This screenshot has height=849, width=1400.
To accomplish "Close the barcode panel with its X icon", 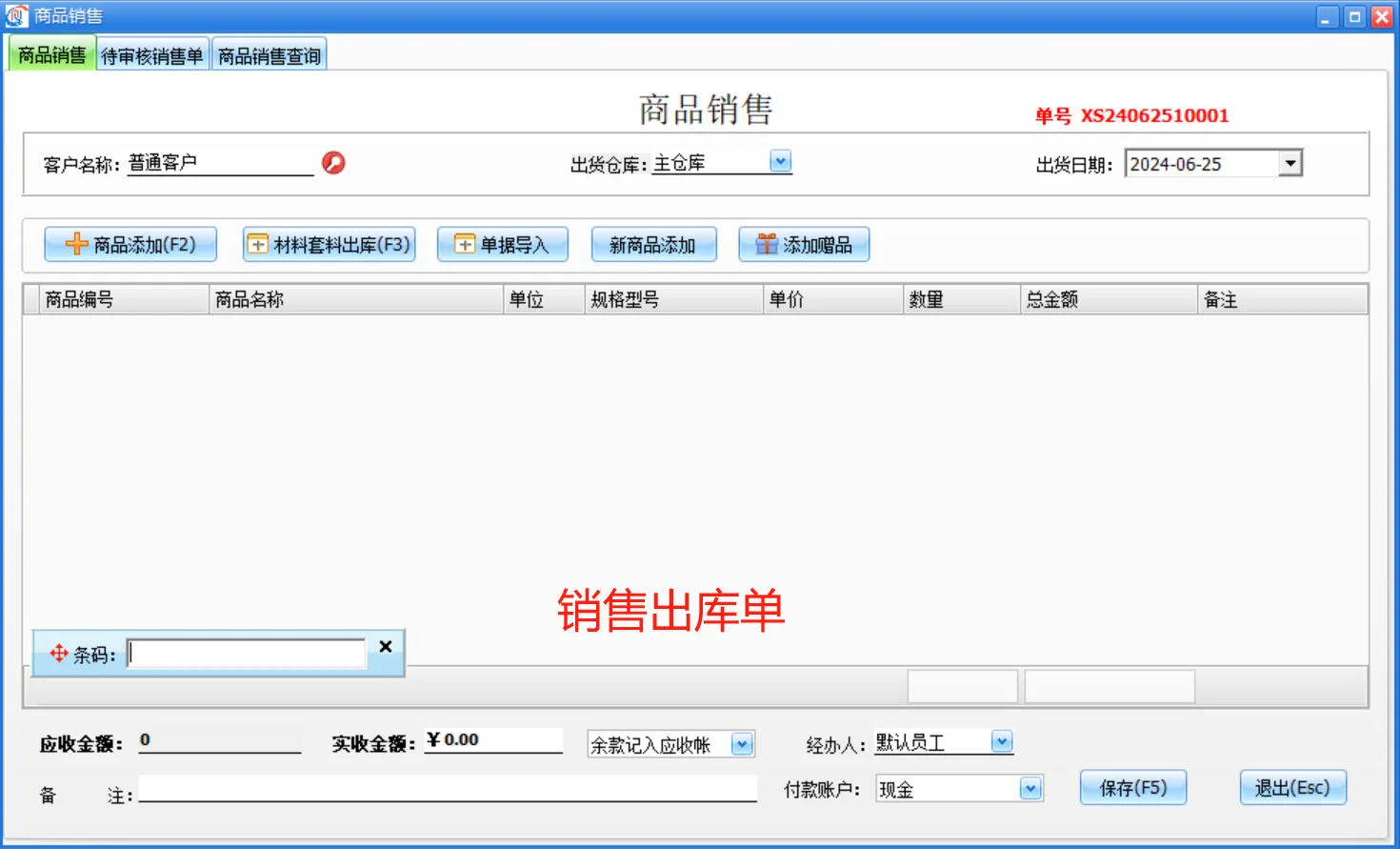I will coord(385,646).
